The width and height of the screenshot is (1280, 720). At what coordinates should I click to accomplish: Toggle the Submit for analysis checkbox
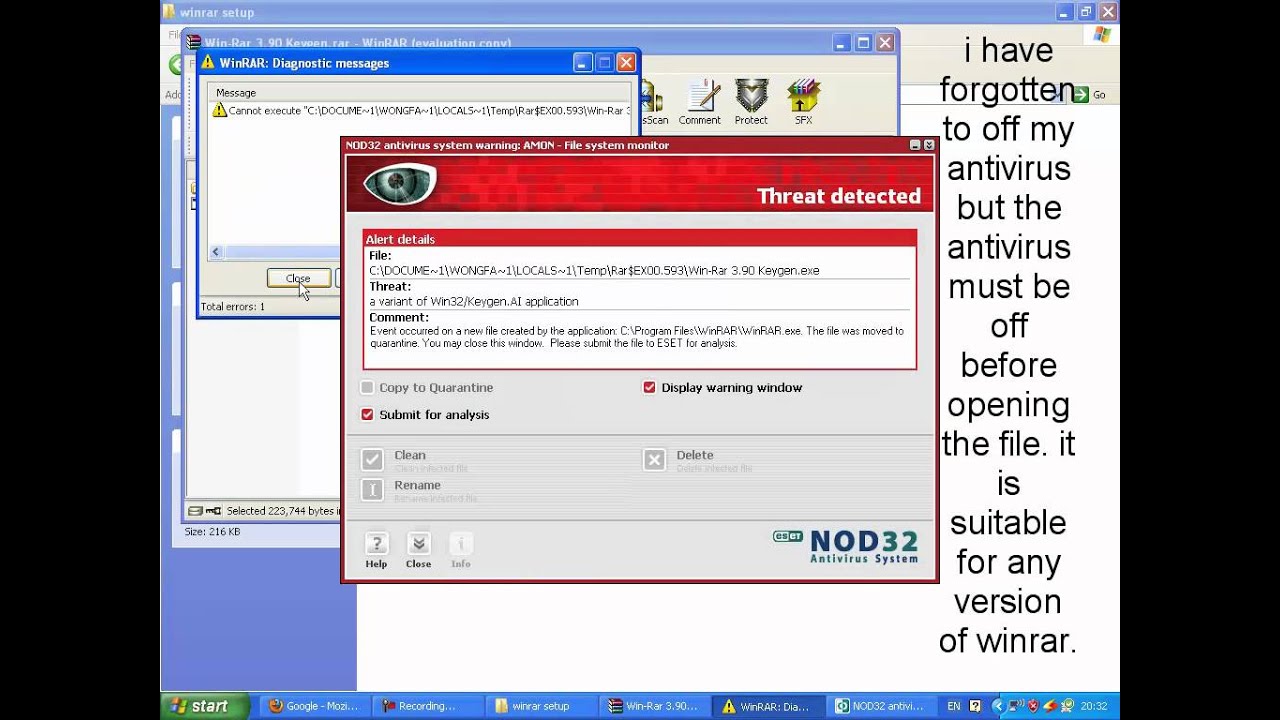[x=367, y=414]
